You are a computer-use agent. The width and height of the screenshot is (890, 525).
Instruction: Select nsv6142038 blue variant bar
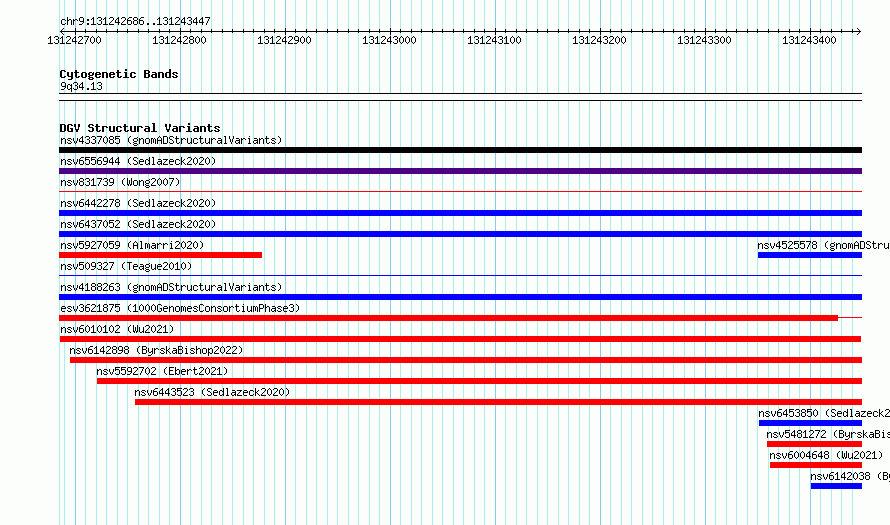[x=836, y=486]
